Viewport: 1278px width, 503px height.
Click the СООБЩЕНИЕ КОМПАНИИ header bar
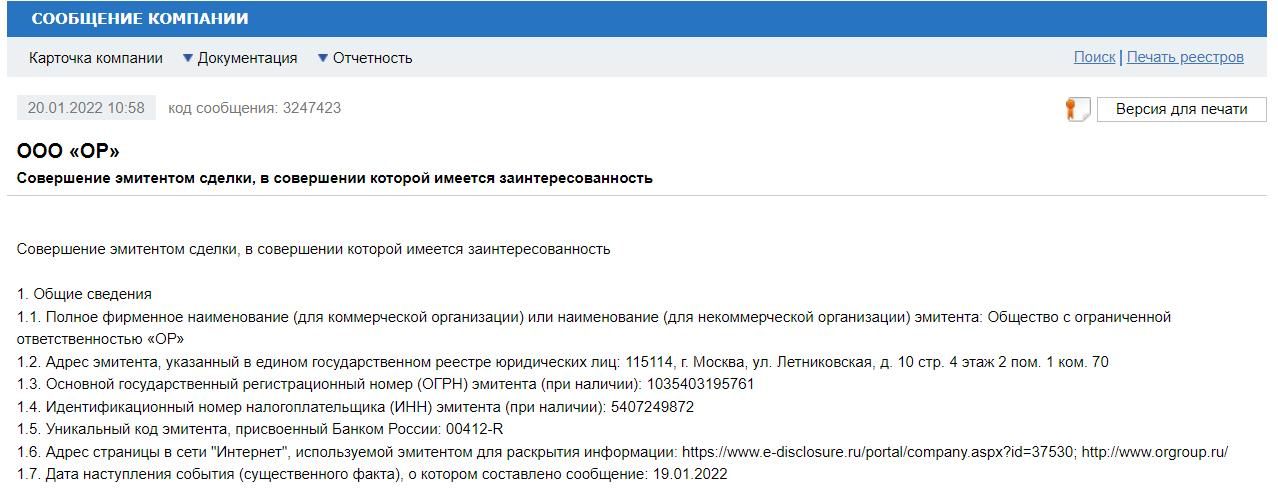(638, 19)
